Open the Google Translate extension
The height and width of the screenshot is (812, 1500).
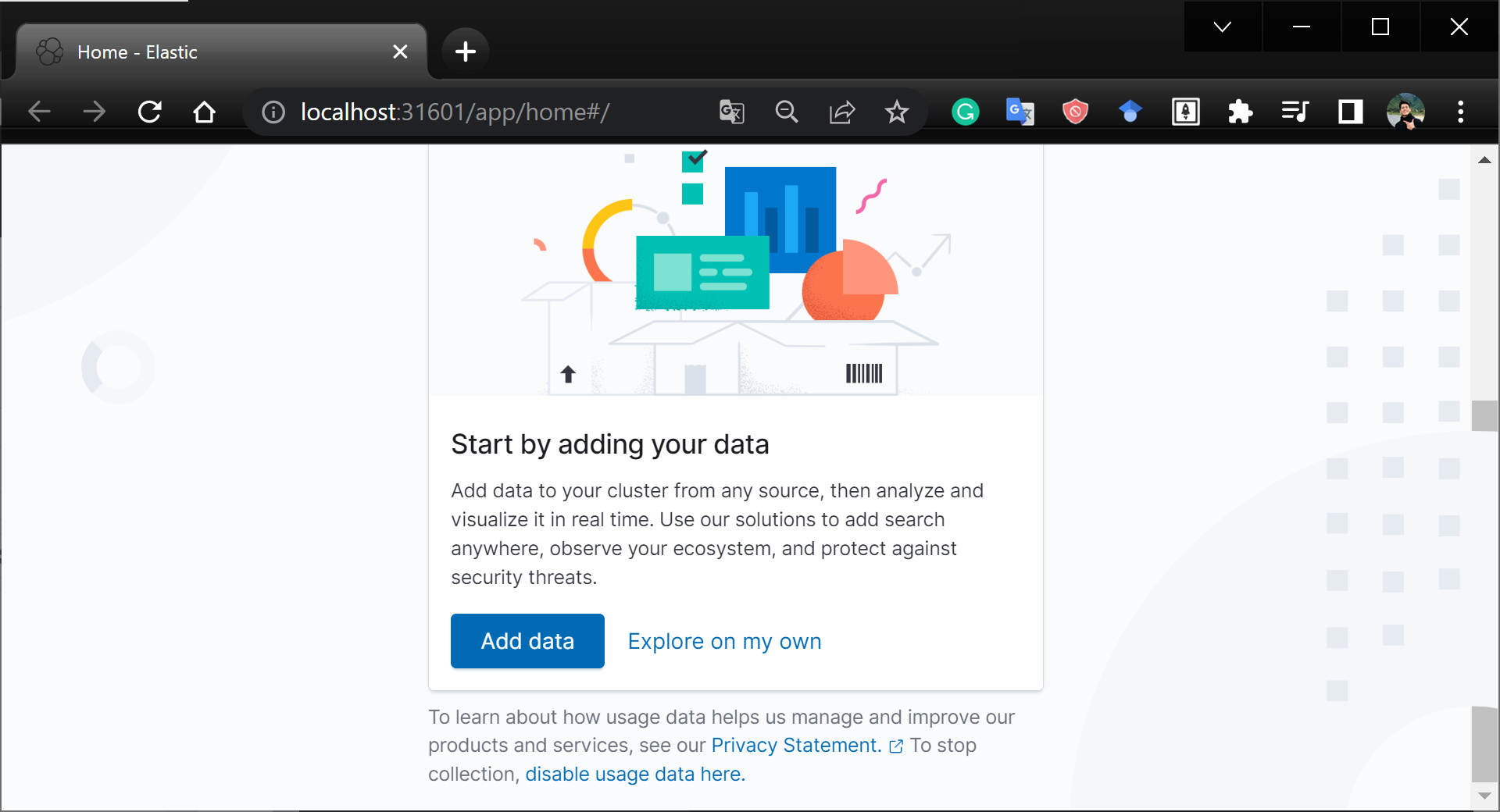[1020, 112]
